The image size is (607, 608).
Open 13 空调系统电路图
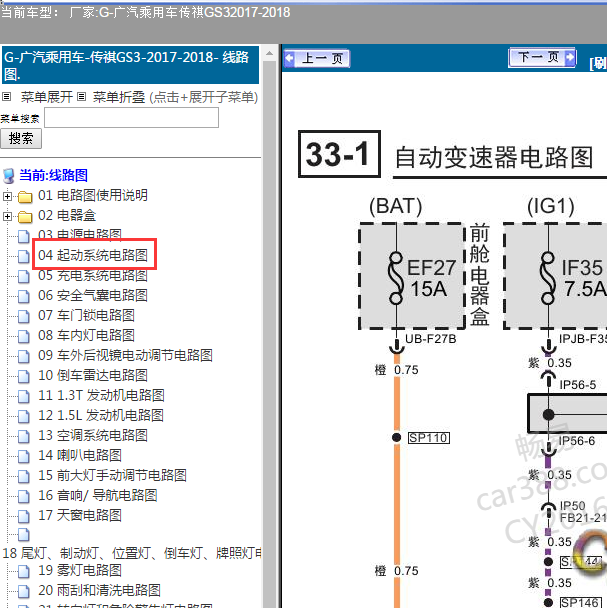coord(93,435)
